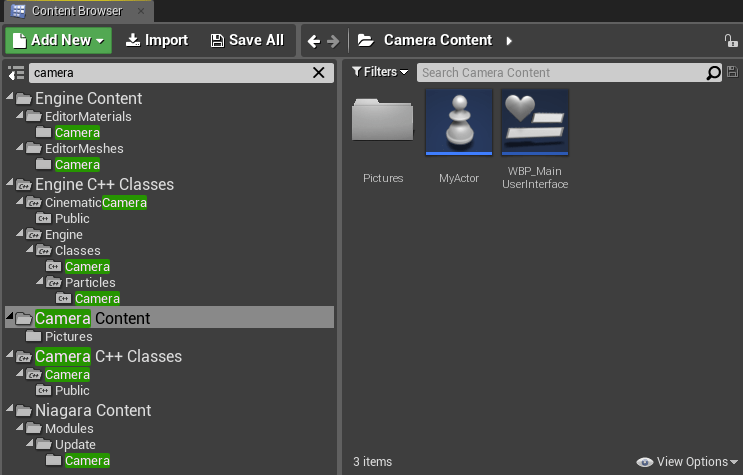Toggle the sources panel visibility icon

(x=16, y=73)
